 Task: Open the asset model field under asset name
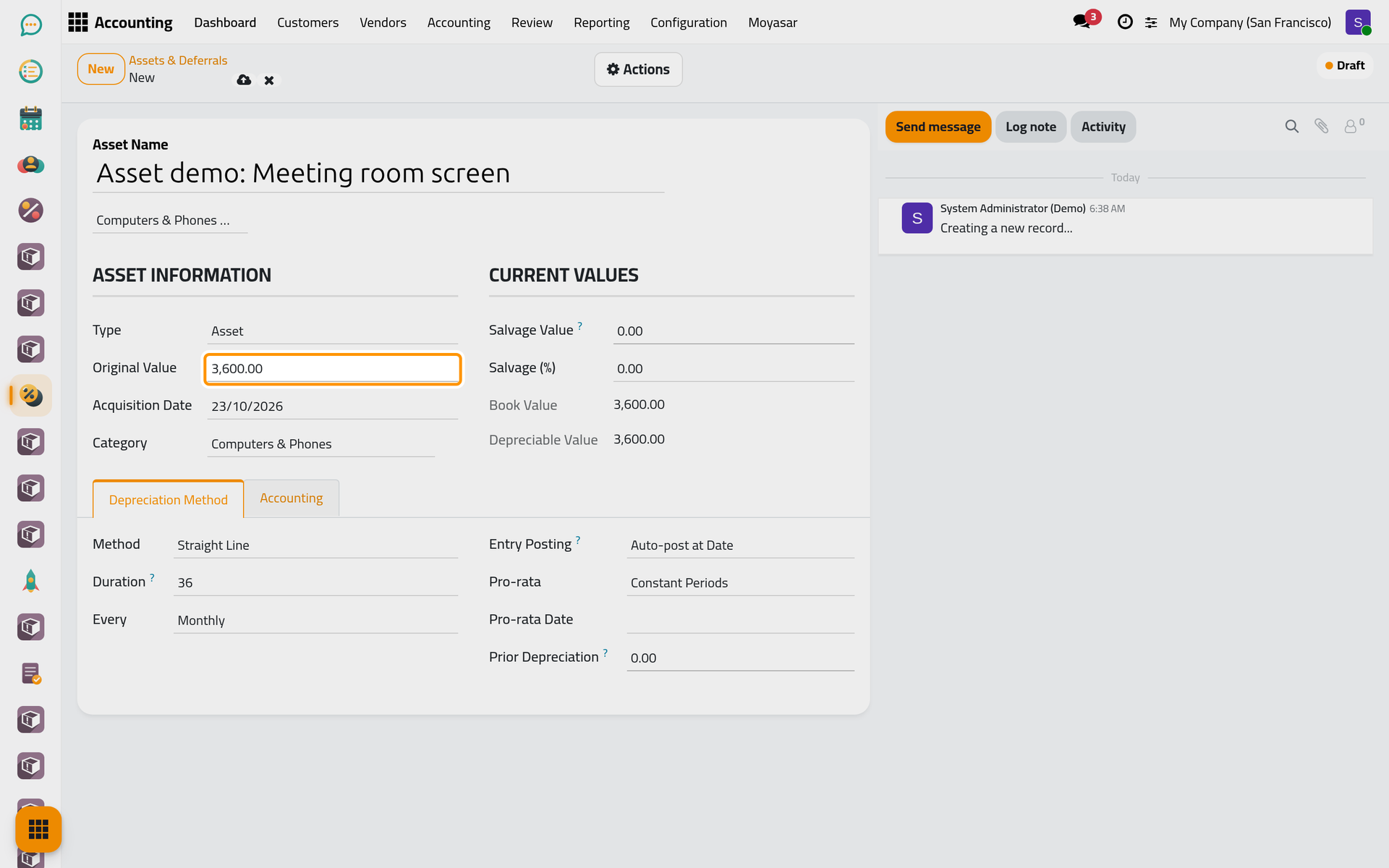[x=170, y=221]
